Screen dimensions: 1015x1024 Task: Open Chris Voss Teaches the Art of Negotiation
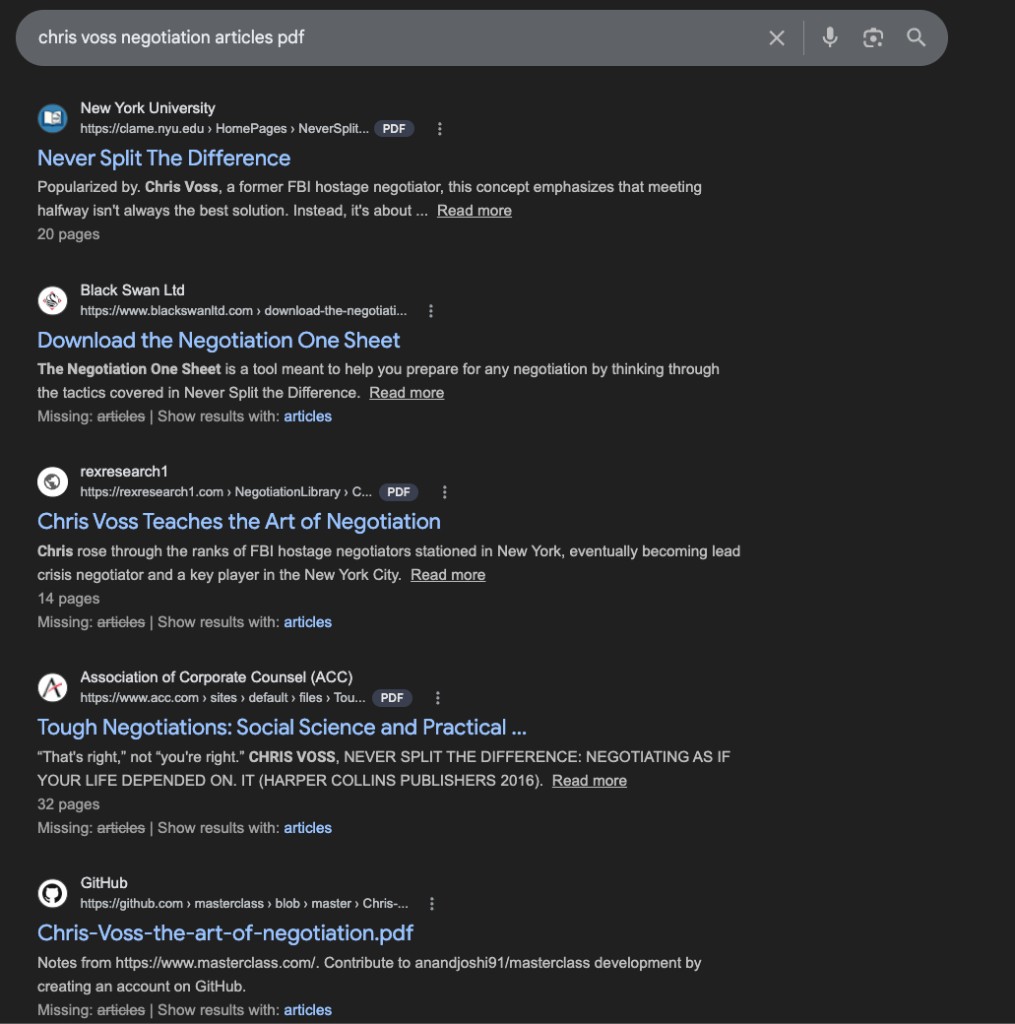click(239, 521)
